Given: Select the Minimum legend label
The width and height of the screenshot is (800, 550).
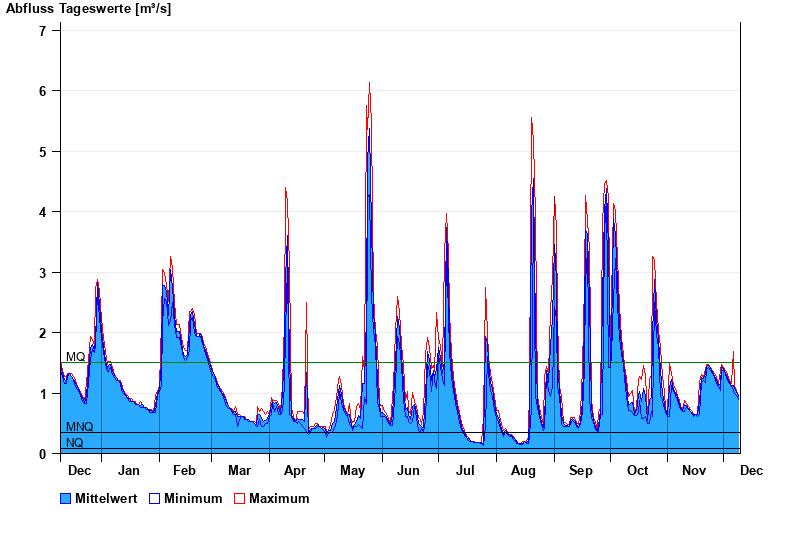Looking at the screenshot, I should [193, 498].
